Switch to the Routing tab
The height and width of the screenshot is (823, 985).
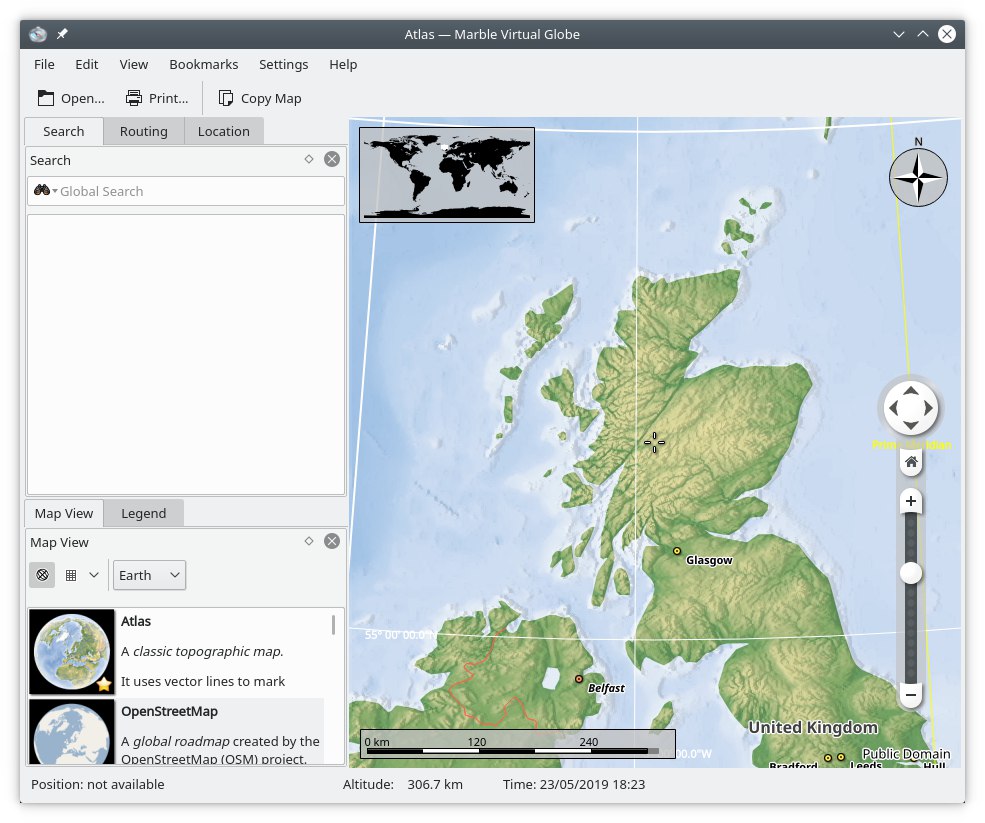pyautogui.click(x=144, y=131)
